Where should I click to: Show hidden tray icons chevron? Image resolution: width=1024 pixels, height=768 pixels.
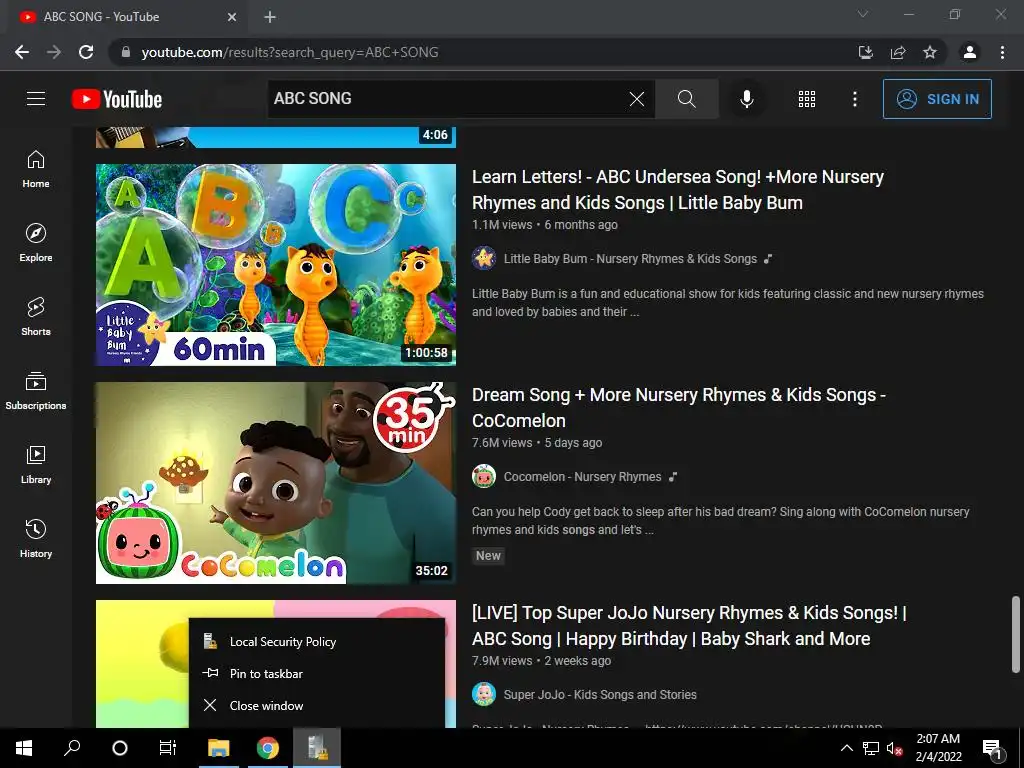pos(846,748)
